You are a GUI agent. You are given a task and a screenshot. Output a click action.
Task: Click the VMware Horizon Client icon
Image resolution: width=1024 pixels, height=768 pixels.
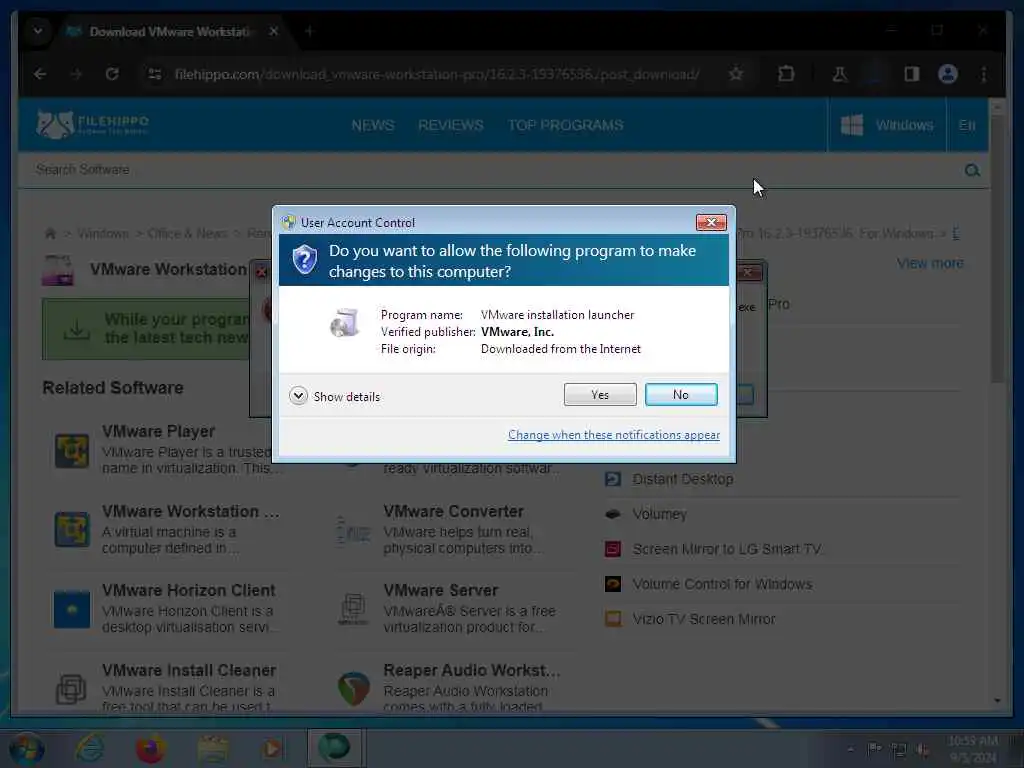click(x=72, y=609)
